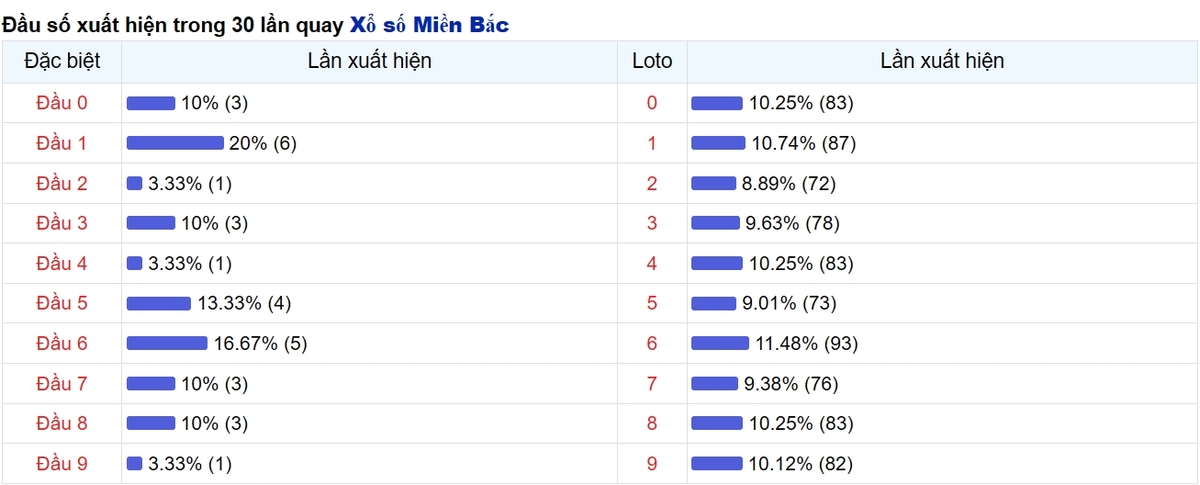
Task: Click the Loto number 9 cell
Action: (x=652, y=463)
